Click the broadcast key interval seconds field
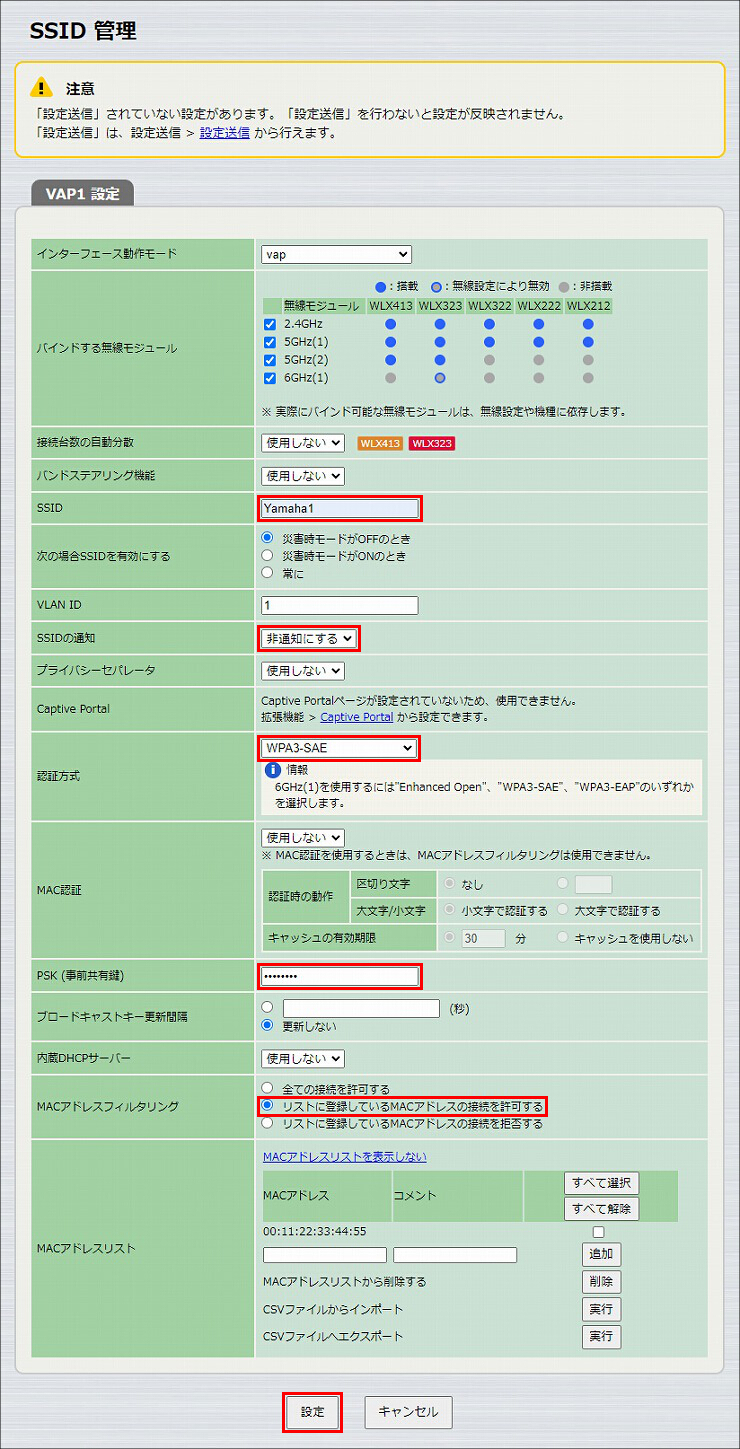Image resolution: width=740 pixels, height=1449 pixels. [361, 1008]
